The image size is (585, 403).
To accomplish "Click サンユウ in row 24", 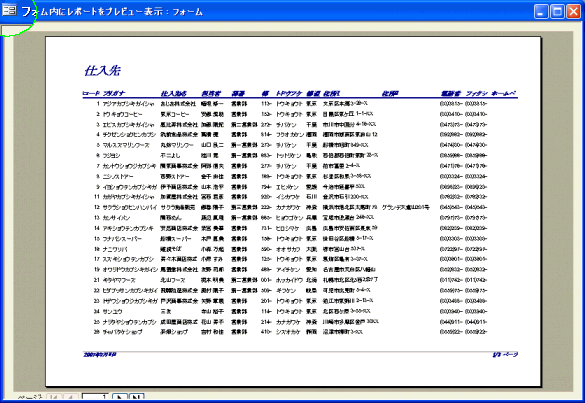I will [x=112, y=312].
